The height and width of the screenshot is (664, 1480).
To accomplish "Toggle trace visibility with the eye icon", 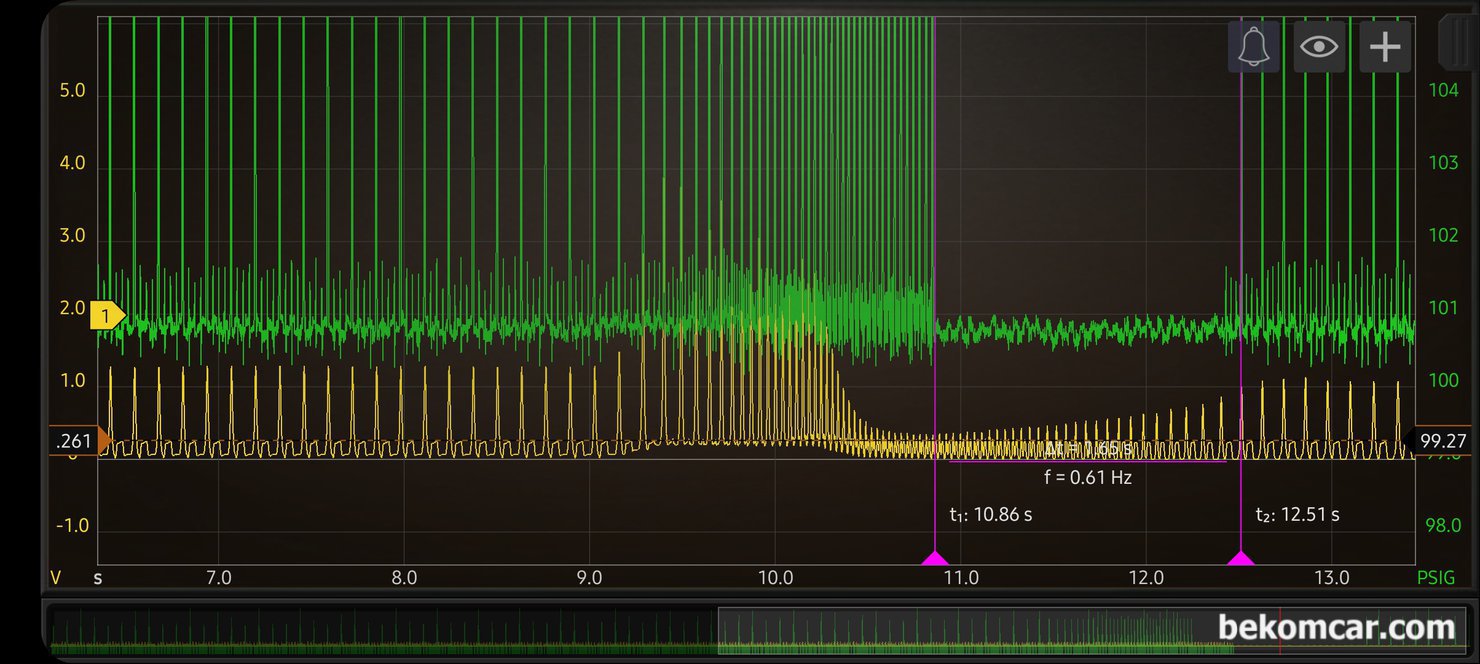I will (x=1319, y=47).
